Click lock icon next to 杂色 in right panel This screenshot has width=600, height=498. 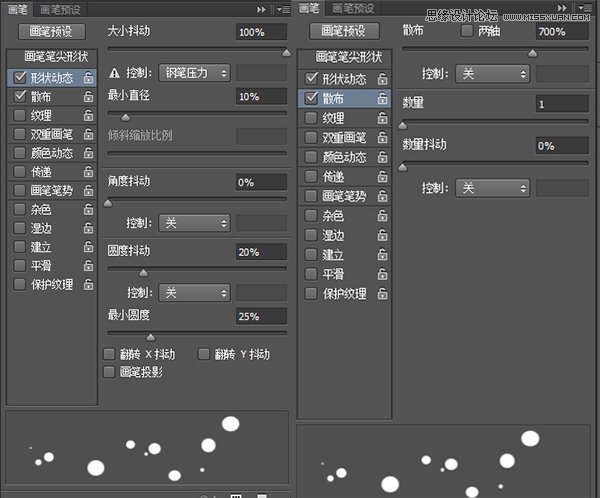[x=382, y=216]
